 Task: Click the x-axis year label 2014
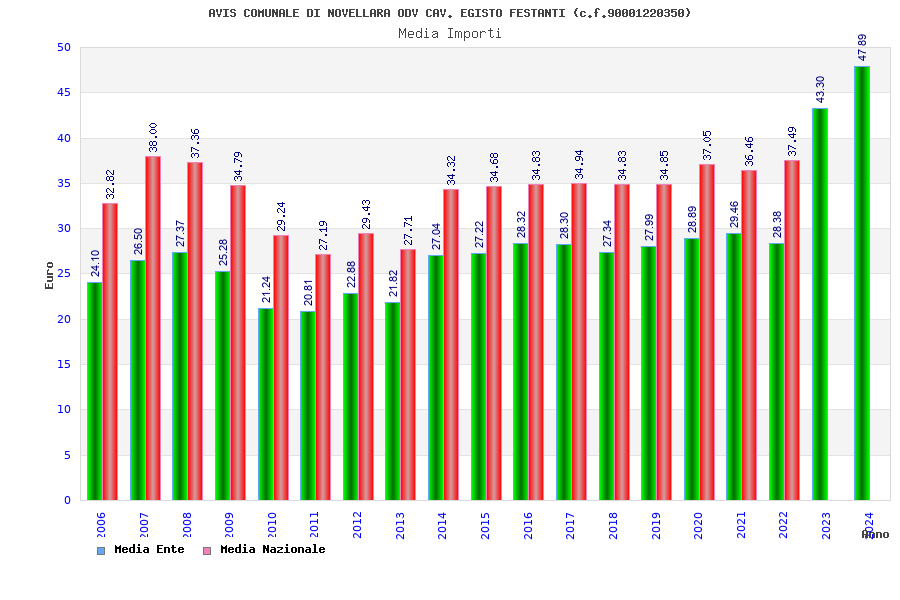442,525
